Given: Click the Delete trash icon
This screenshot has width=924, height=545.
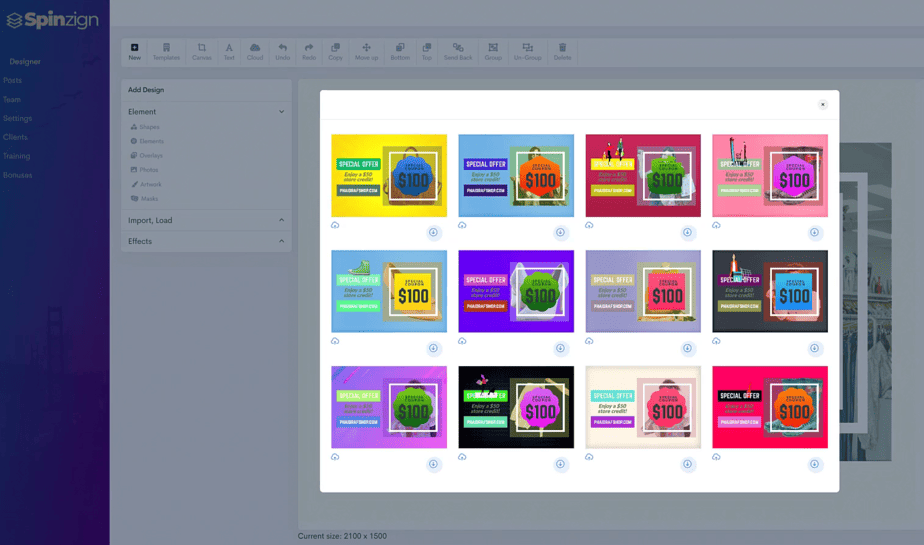Looking at the screenshot, I should (562, 51).
